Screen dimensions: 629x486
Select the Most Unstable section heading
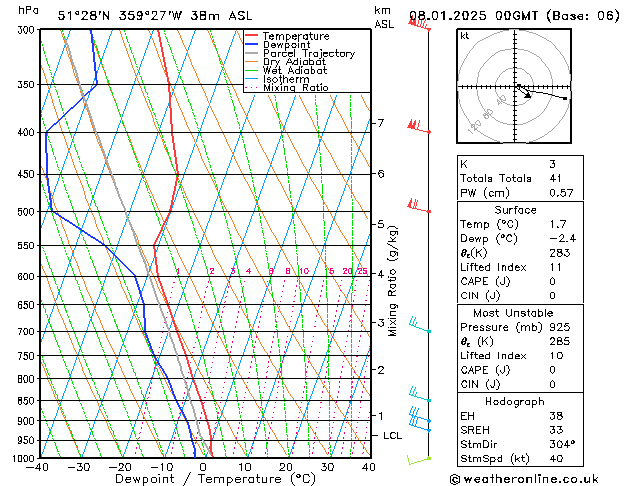pyautogui.click(x=516, y=312)
